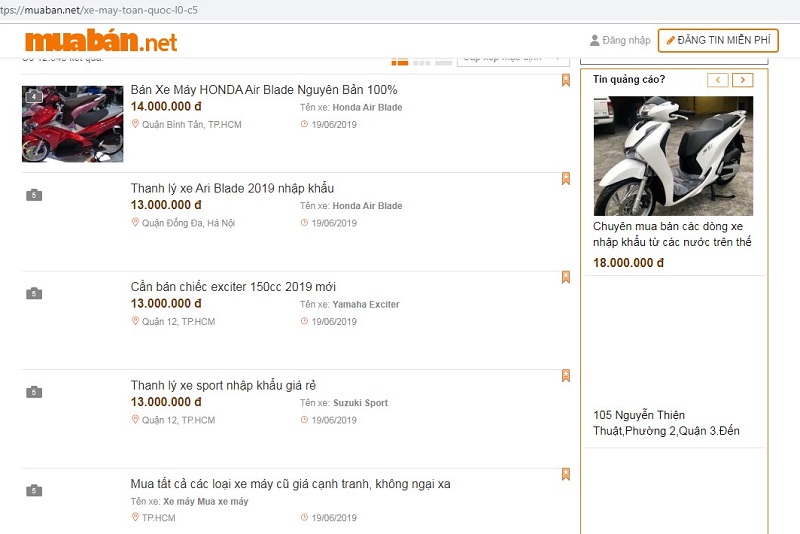Bookmark the Cần bán chiếc exciter 150cc listing
Viewport: 800px width, 534px height.
(566, 277)
